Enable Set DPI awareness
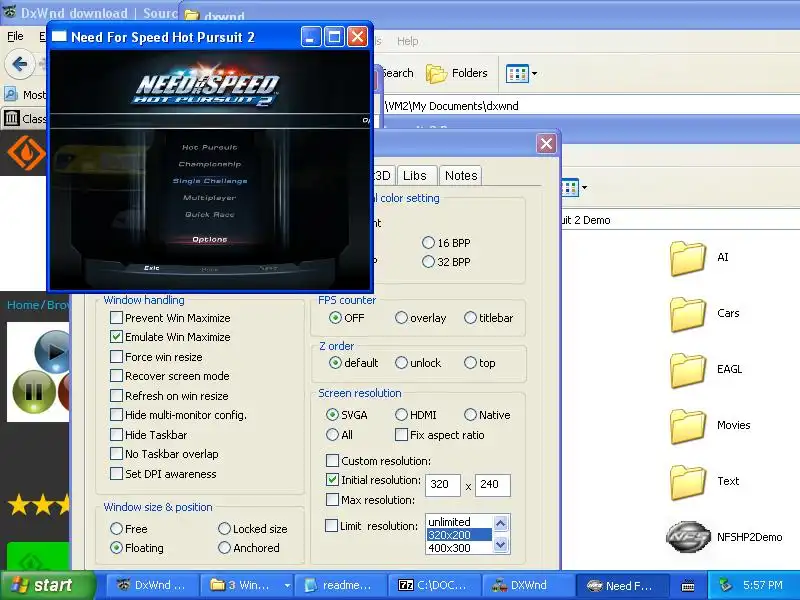 click(116, 473)
